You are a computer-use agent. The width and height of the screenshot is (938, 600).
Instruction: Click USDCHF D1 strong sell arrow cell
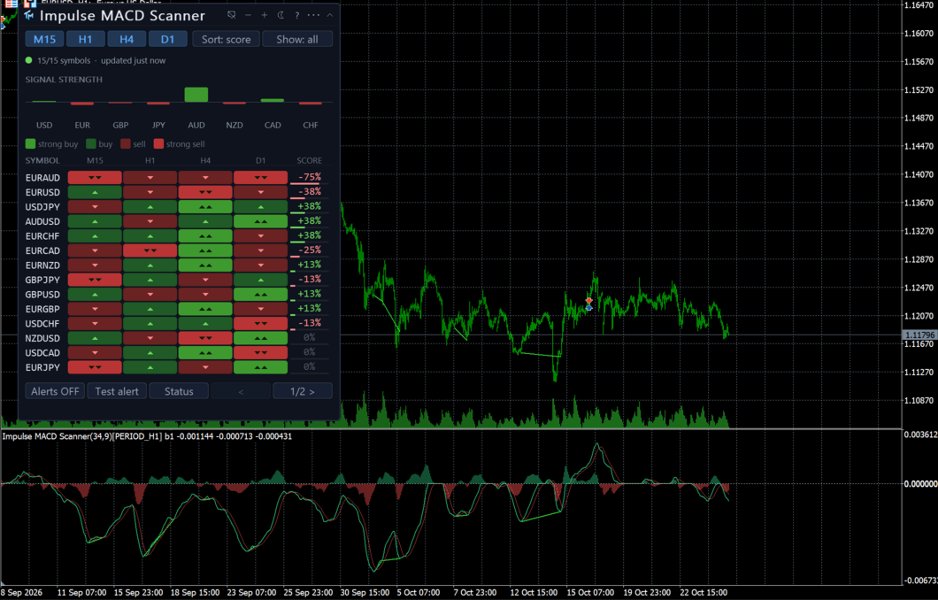click(x=260, y=324)
